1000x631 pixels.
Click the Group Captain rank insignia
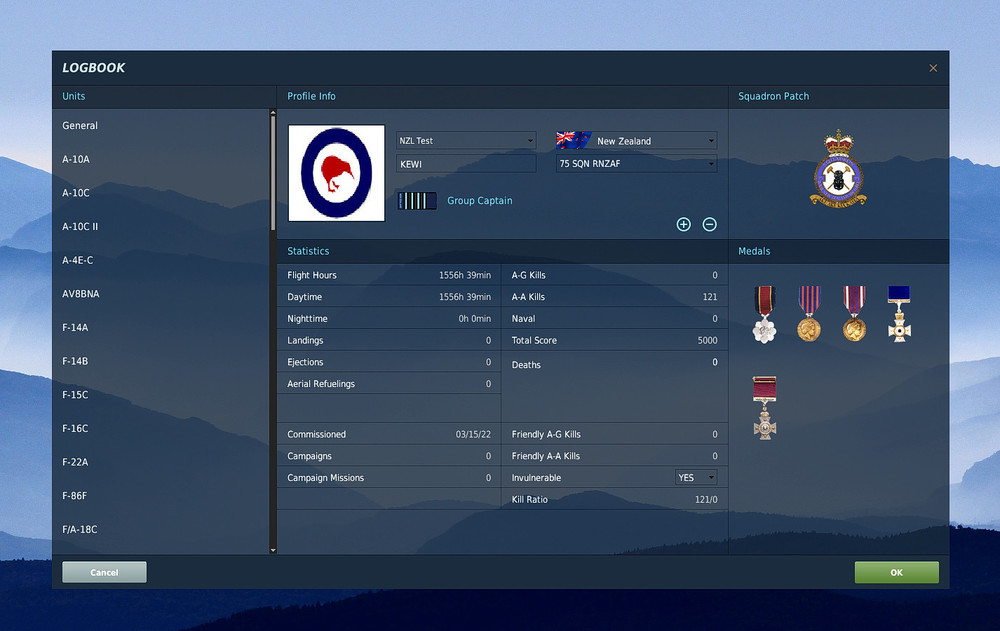[x=417, y=200]
